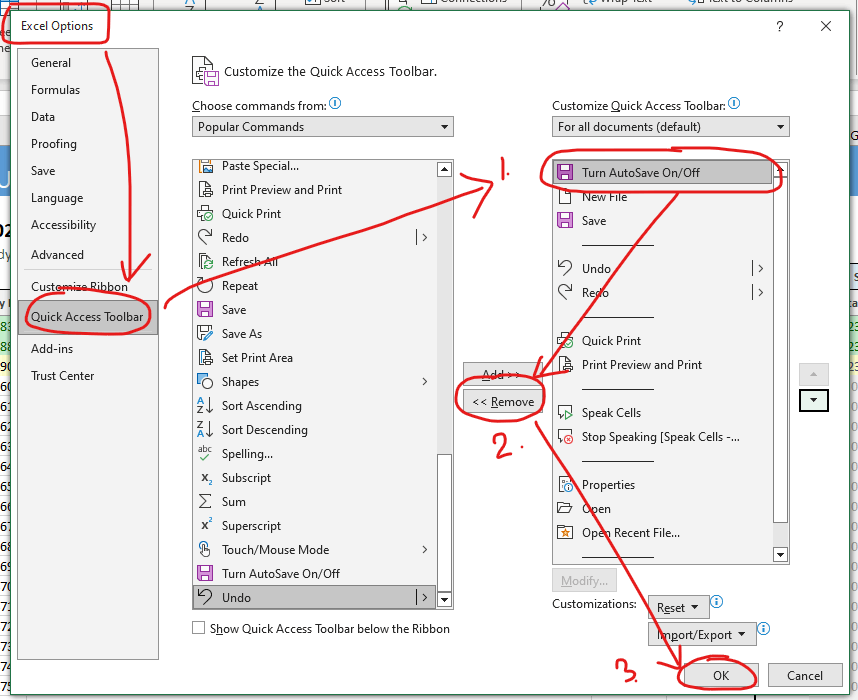Select Subscript command
The image size is (858, 700).
click(x=315, y=478)
